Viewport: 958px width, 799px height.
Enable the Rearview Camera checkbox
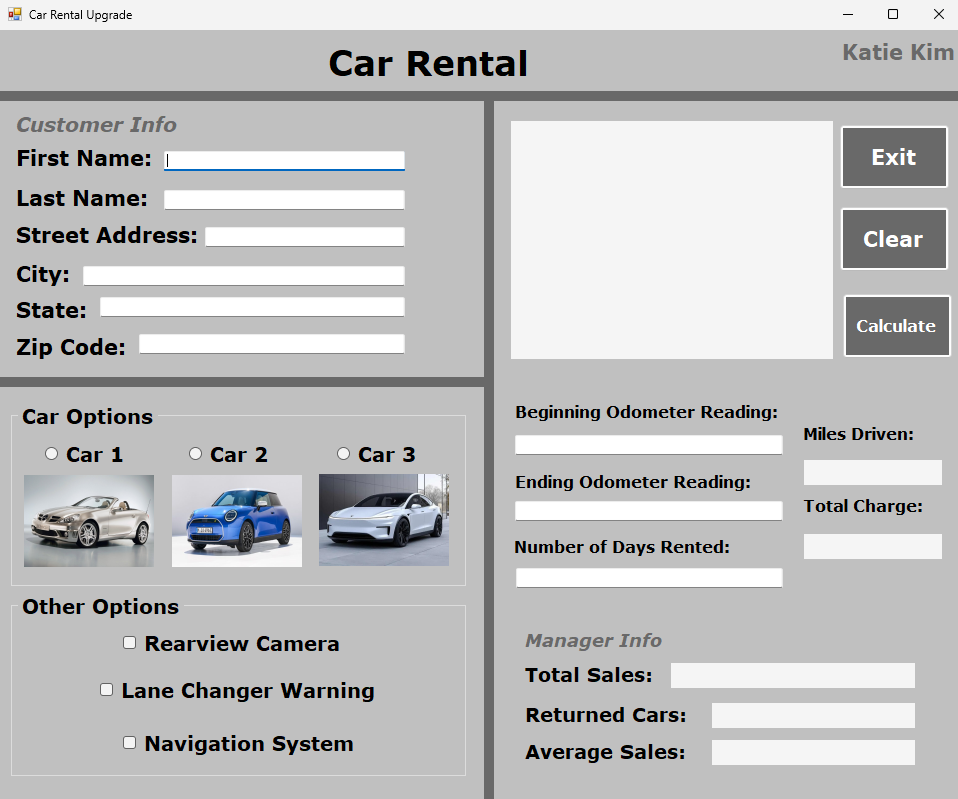coord(130,643)
